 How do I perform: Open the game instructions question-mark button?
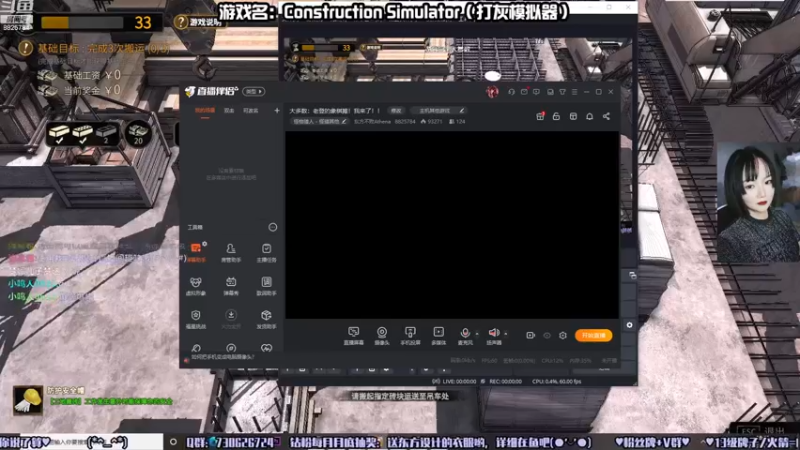click(197, 22)
